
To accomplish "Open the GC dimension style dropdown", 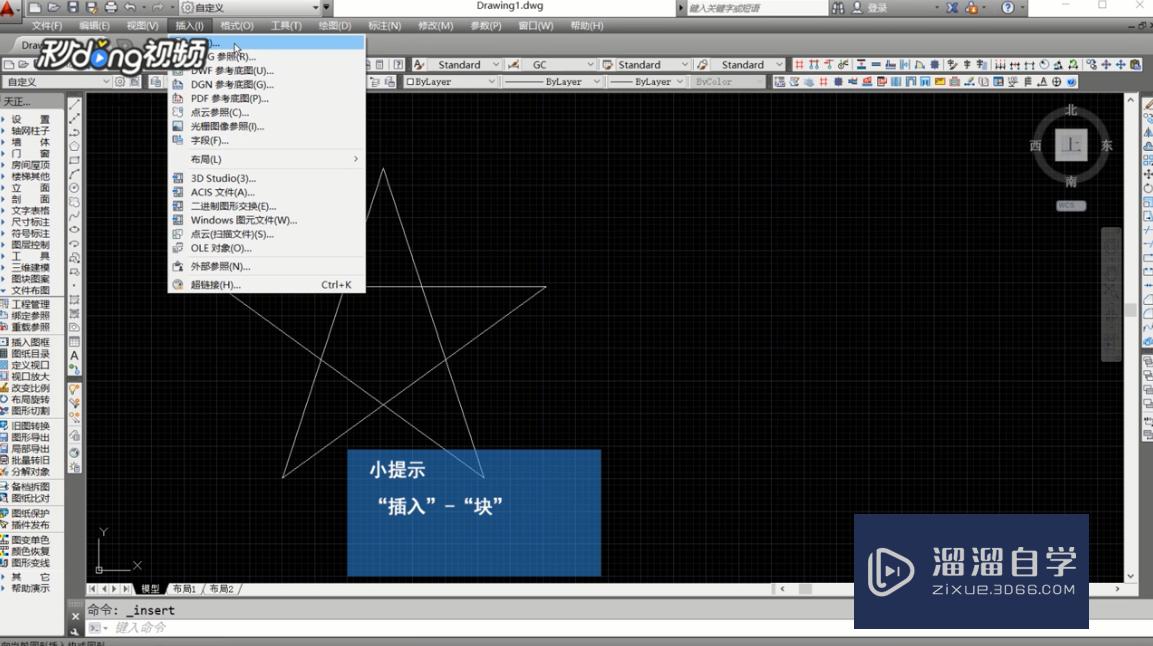I will tap(590, 65).
